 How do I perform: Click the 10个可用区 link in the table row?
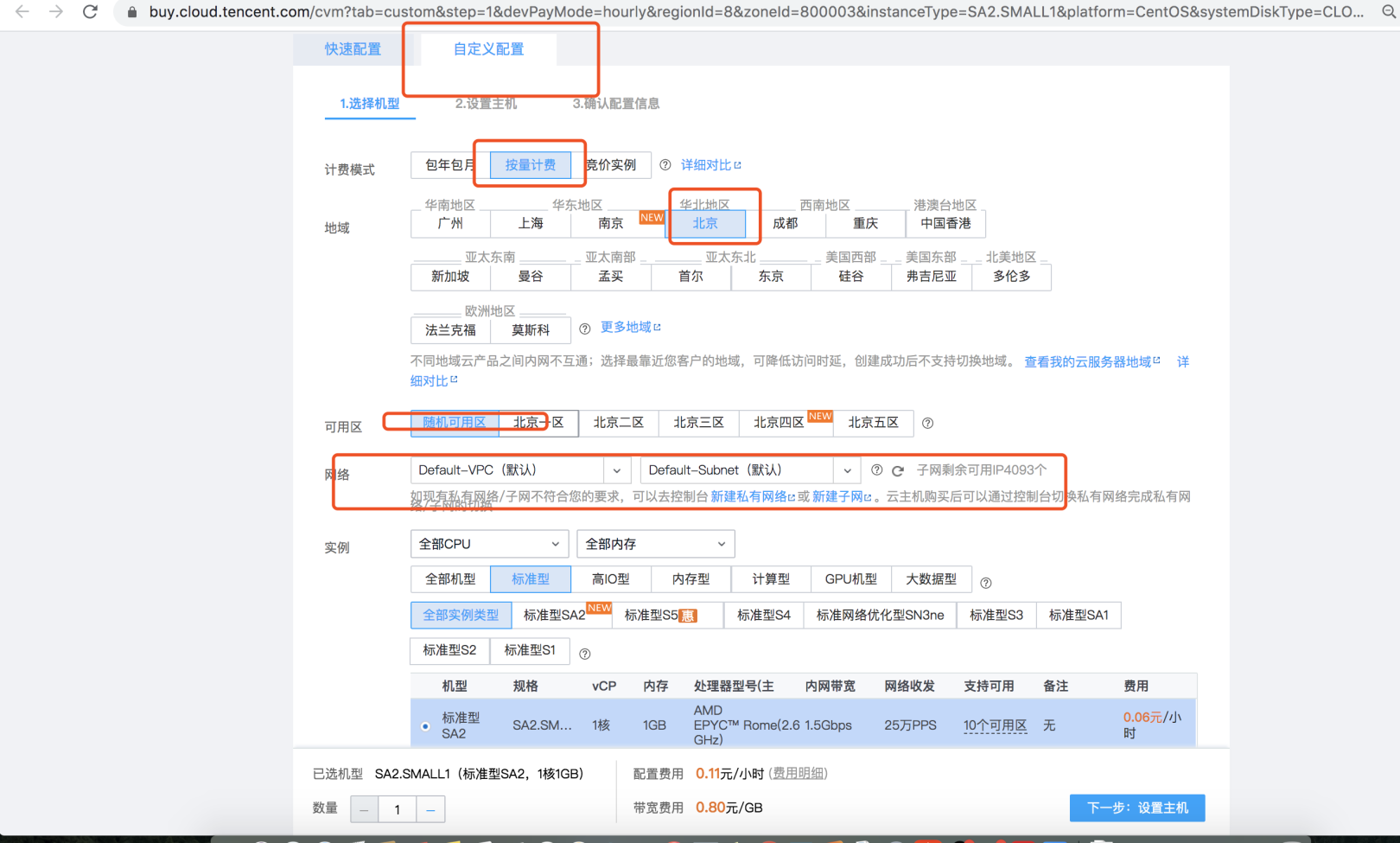996,725
